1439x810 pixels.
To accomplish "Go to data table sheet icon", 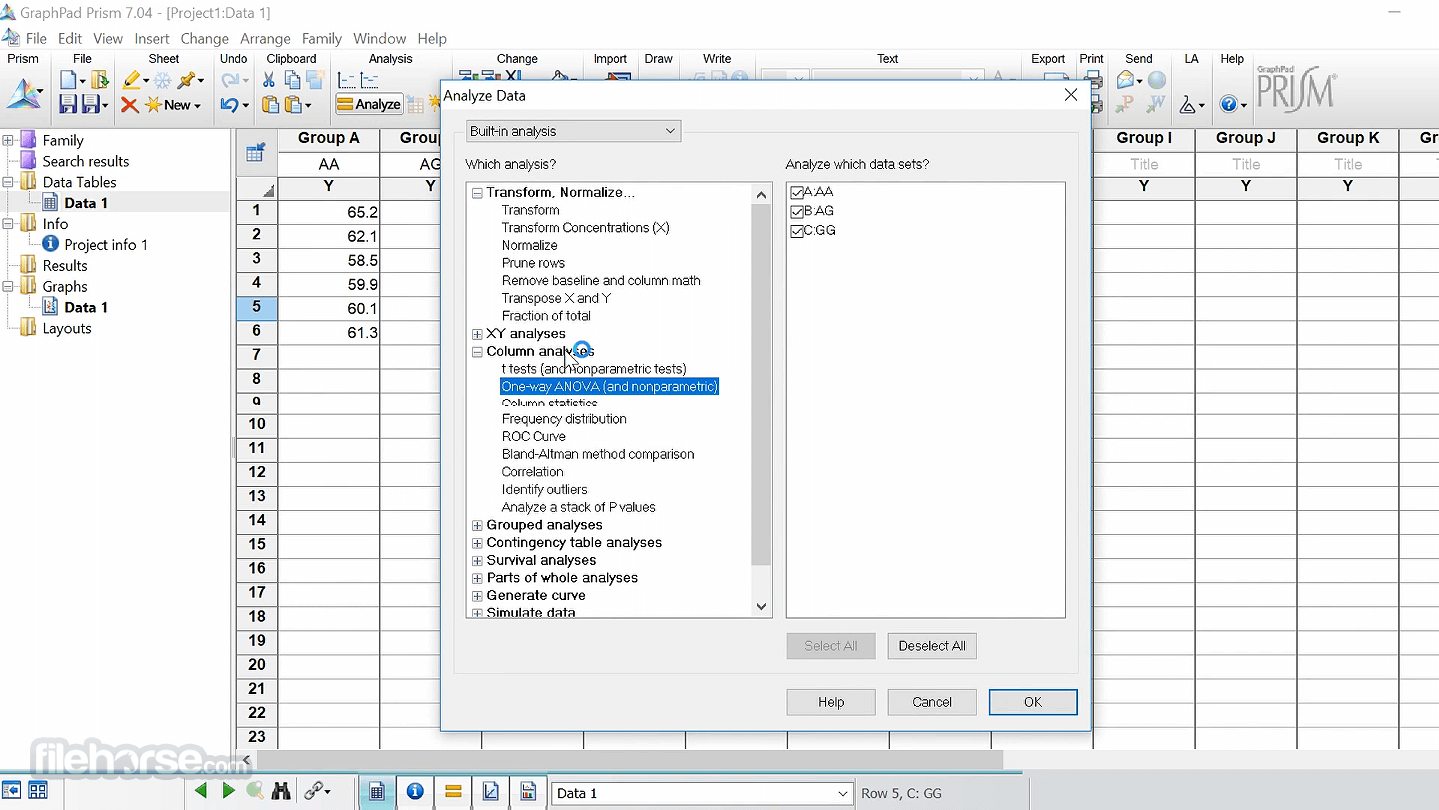I will pos(377,792).
